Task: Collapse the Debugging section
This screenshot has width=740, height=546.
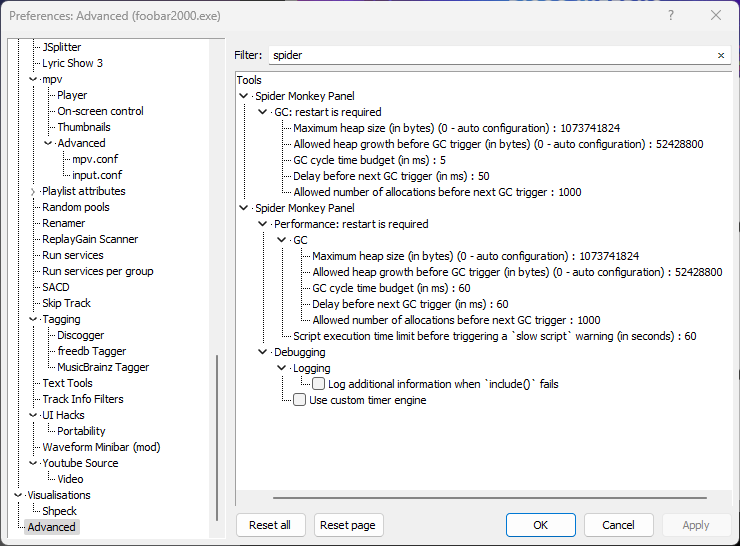Action: [262, 352]
